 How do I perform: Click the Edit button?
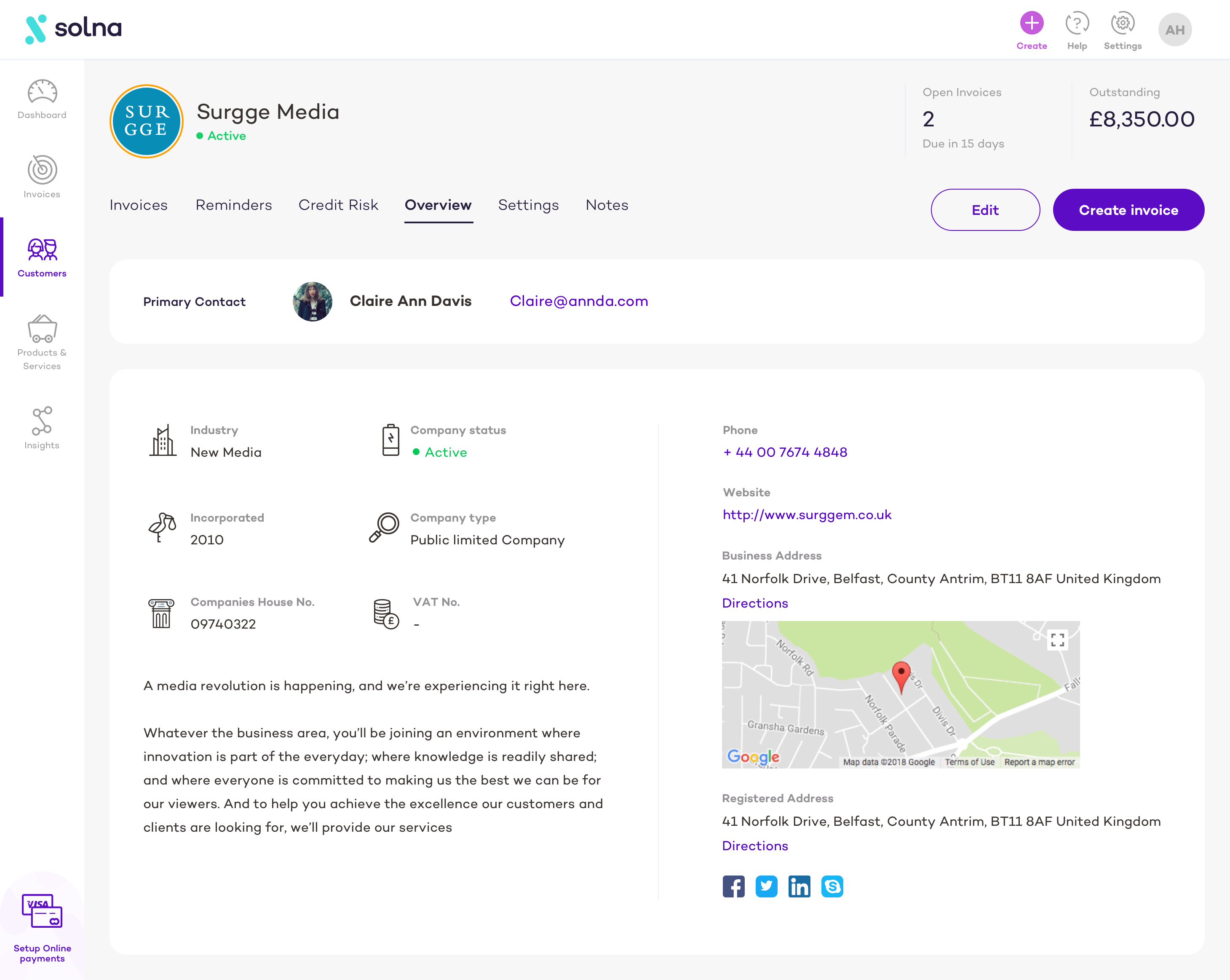pos(985,210)
